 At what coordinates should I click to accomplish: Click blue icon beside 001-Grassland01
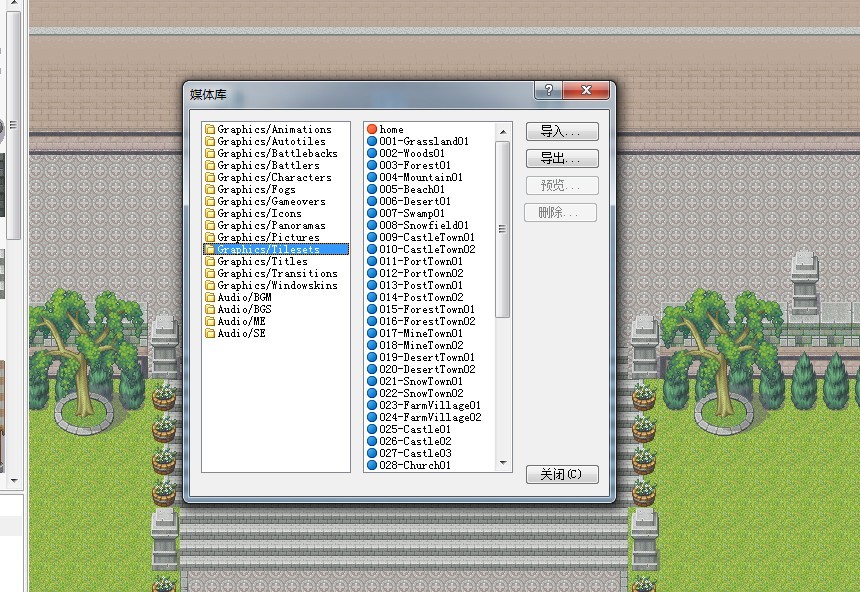372,142
